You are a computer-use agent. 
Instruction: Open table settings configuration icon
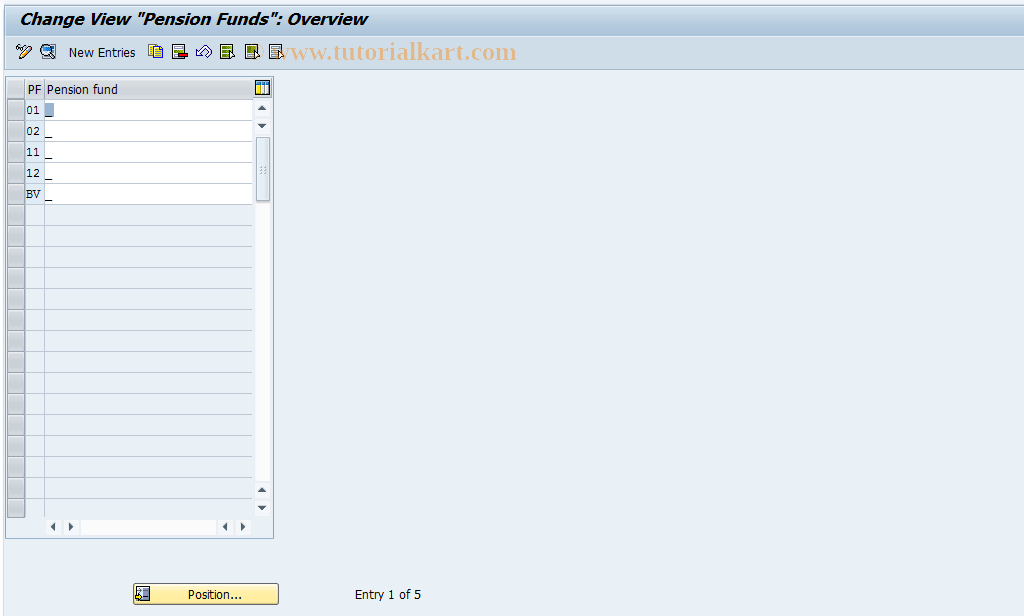[262, 88]
